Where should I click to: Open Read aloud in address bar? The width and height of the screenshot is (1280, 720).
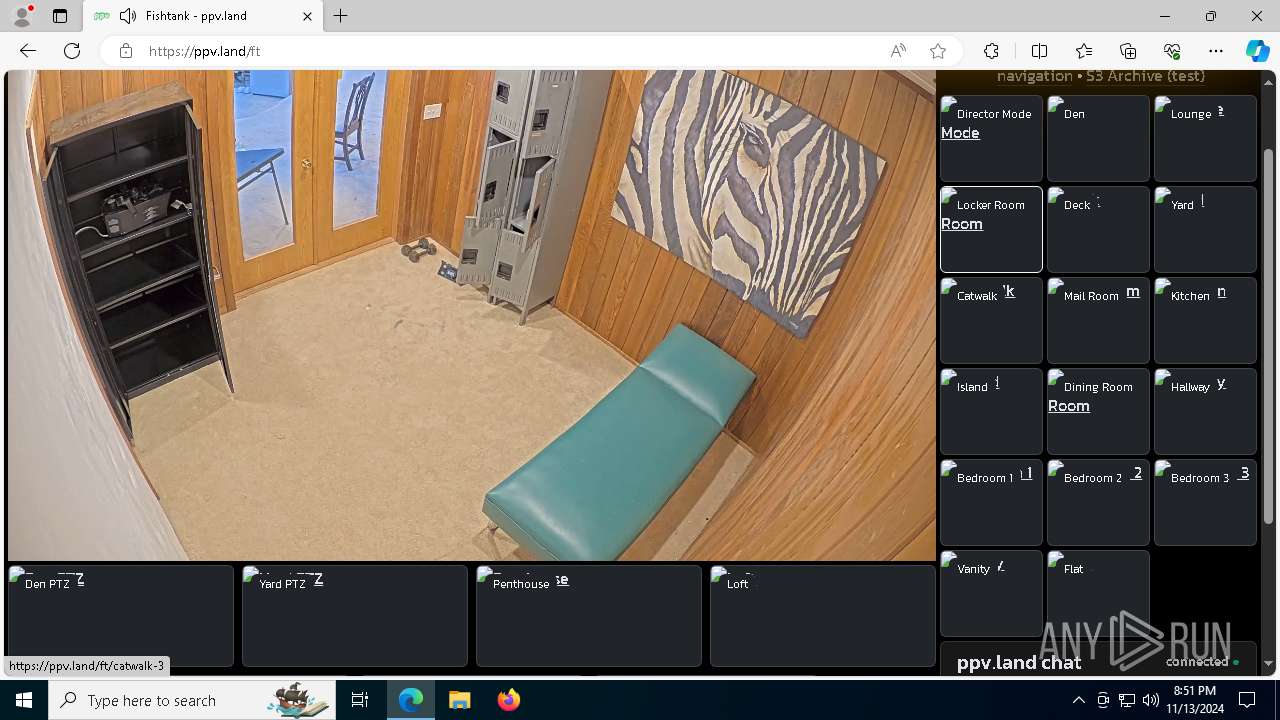click(898, 51)
